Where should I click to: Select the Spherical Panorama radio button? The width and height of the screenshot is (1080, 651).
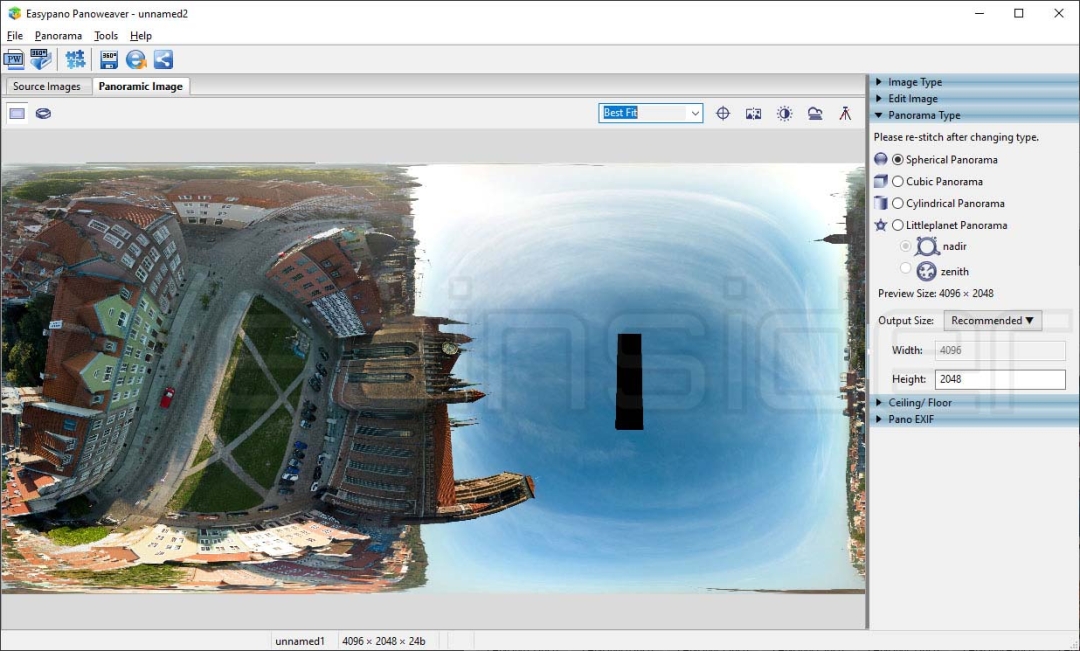pyautogui.click(x=898, y=159)
